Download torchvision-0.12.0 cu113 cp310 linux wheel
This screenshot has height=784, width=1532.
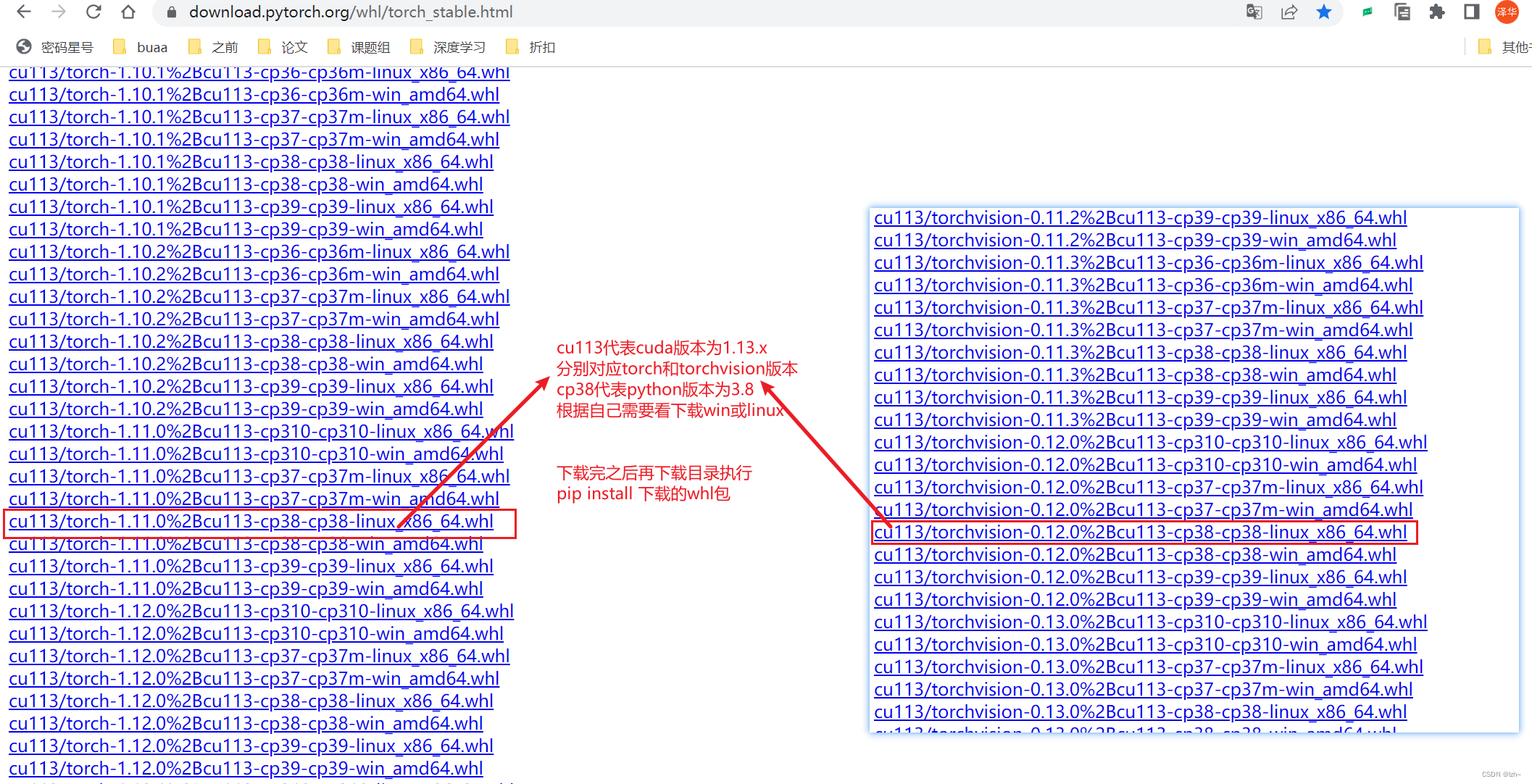(1150, 443)
